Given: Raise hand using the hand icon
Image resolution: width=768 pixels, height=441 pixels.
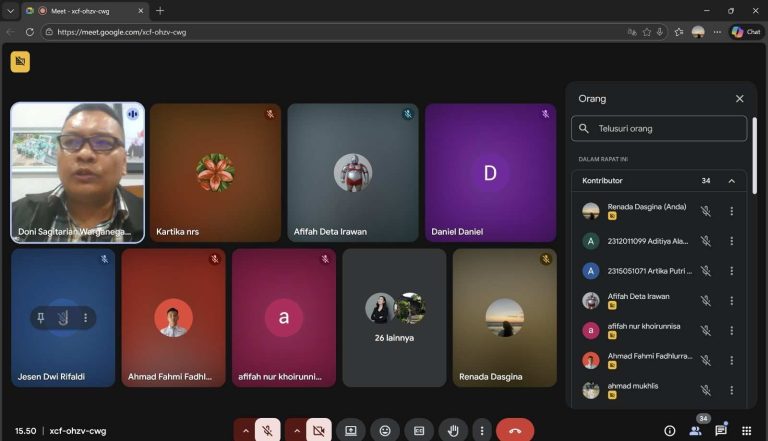Looking at the screenshot, I should click(x=453, y=430).
